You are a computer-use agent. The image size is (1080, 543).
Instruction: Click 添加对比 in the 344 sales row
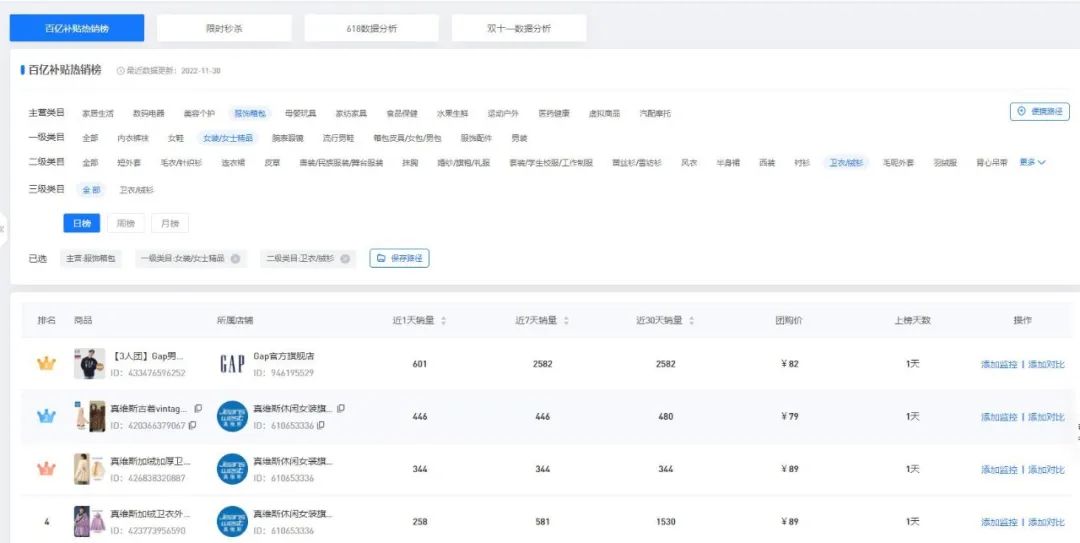[1046, 469]
